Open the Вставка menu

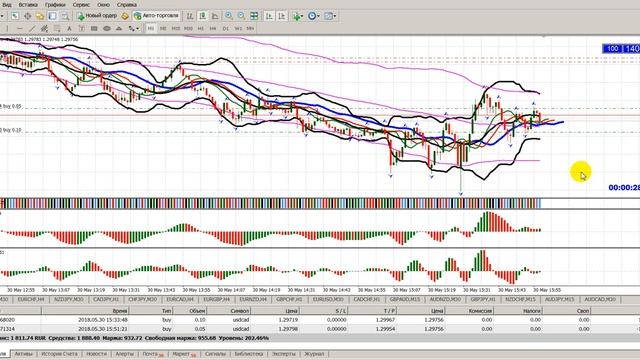point(28,5)
